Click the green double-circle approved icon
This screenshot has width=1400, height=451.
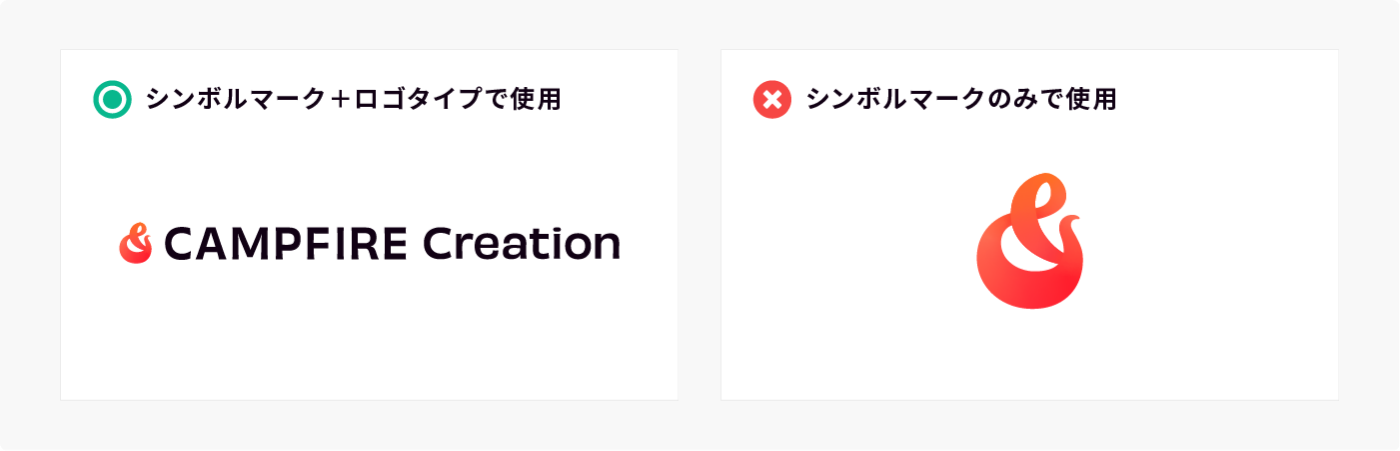point(112,99)
